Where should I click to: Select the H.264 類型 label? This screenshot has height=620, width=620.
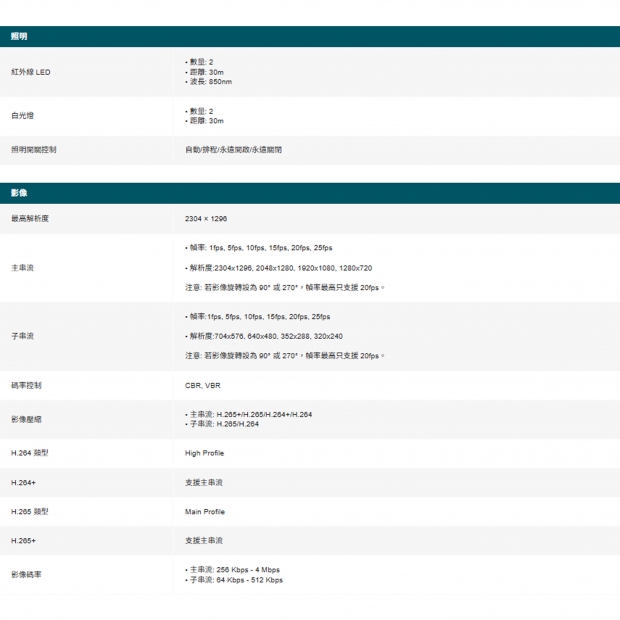pyautogui.click(x=30, y=453)
